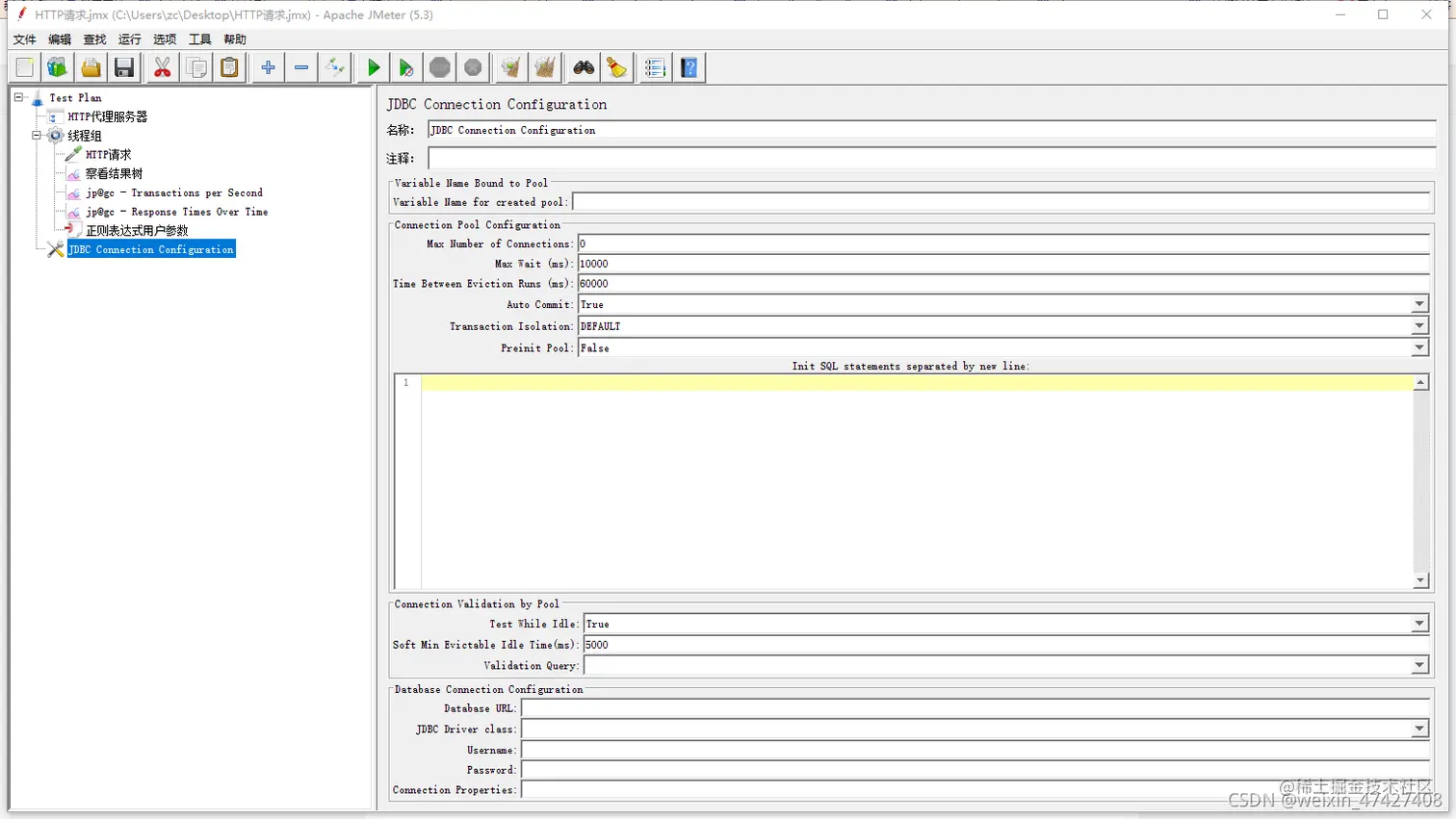1456x819 pixels.
Task: Open the 查找 menu
Action: click(x=94, y=39)
